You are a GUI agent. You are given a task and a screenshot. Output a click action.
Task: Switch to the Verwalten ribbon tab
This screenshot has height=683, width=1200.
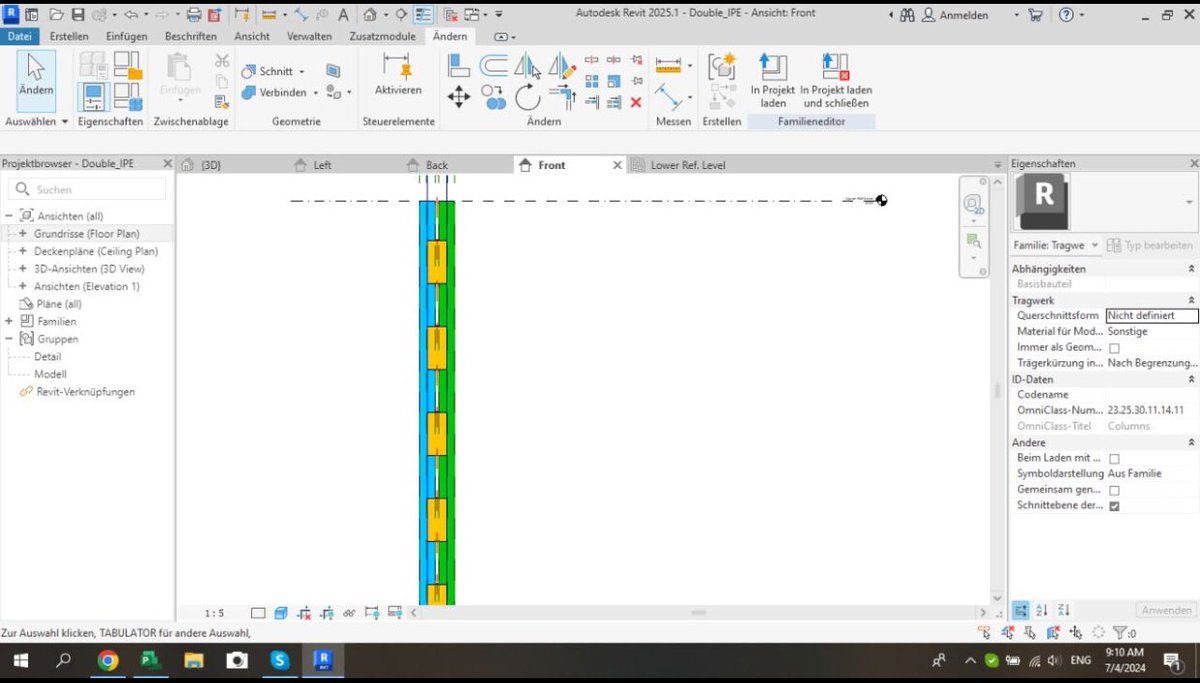pos(309,36)
